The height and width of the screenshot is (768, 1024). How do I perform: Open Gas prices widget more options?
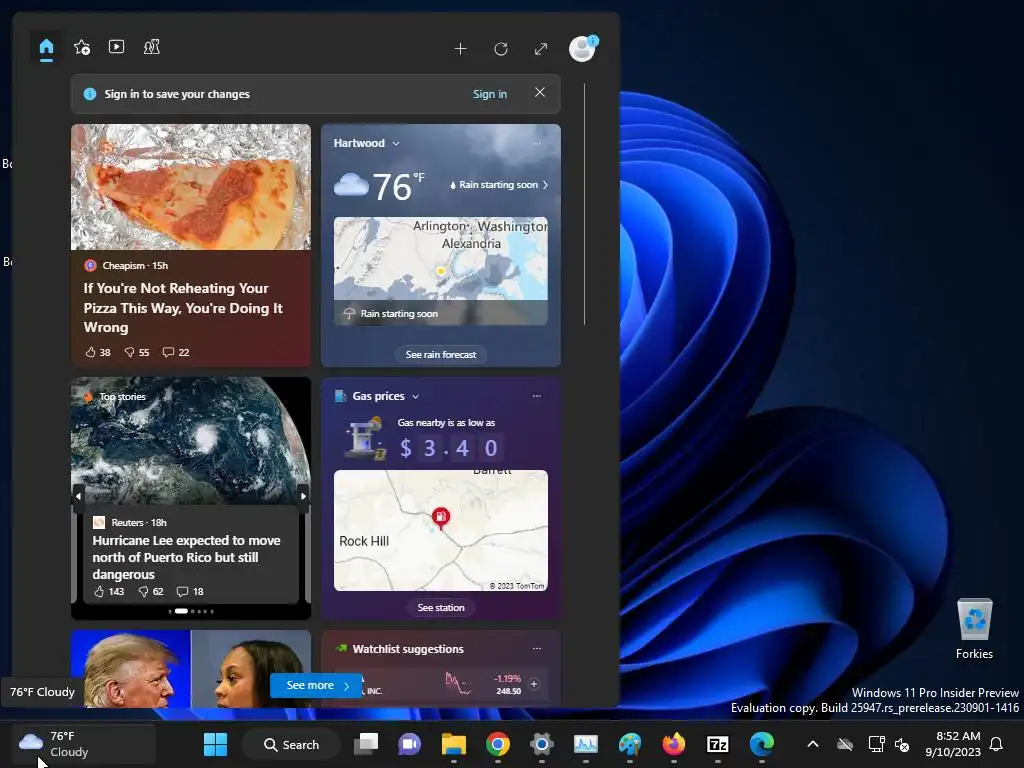[537, 396]
